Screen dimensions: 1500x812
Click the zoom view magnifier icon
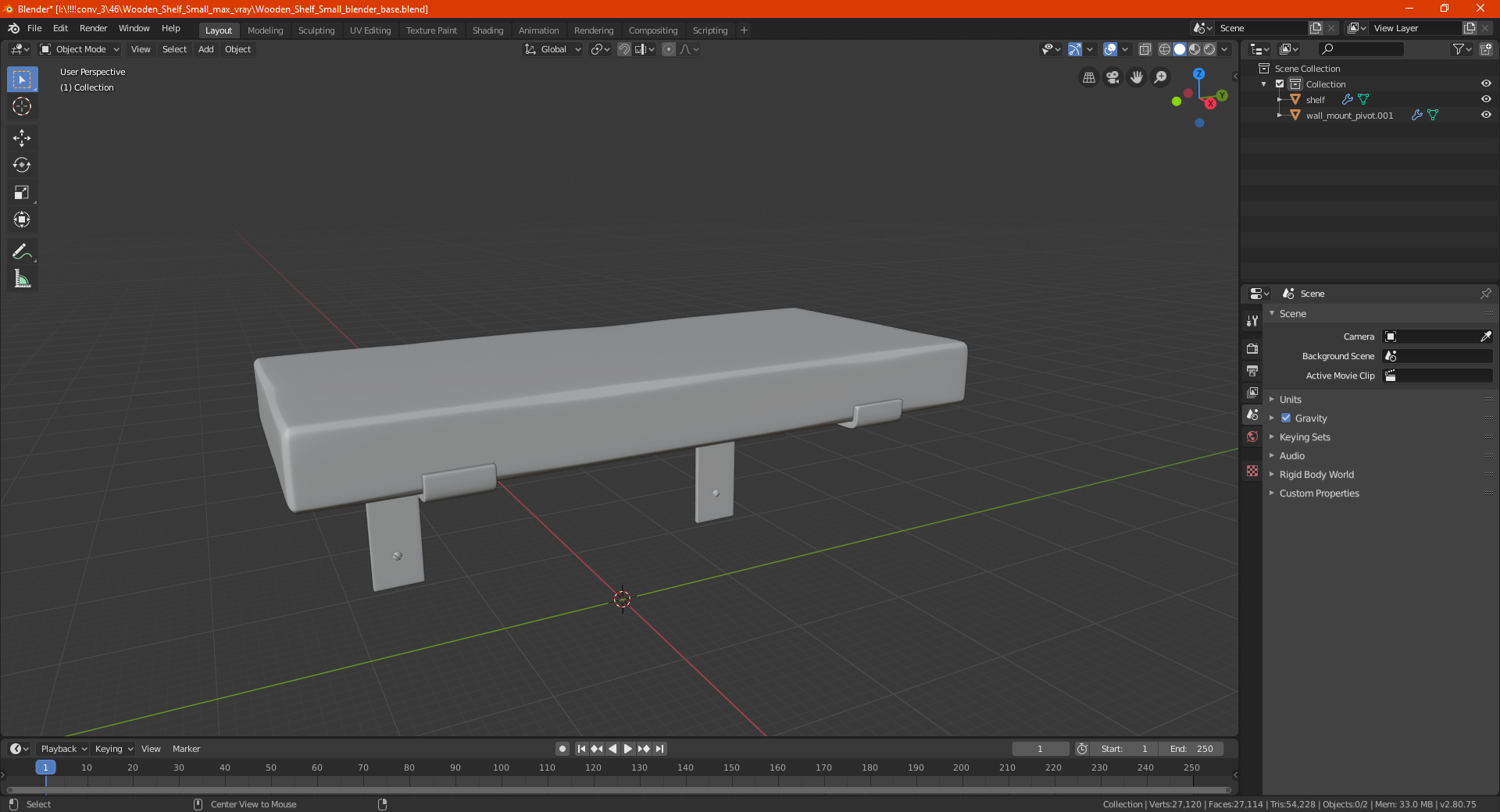pyautogui.click(x=1161, y=77)
